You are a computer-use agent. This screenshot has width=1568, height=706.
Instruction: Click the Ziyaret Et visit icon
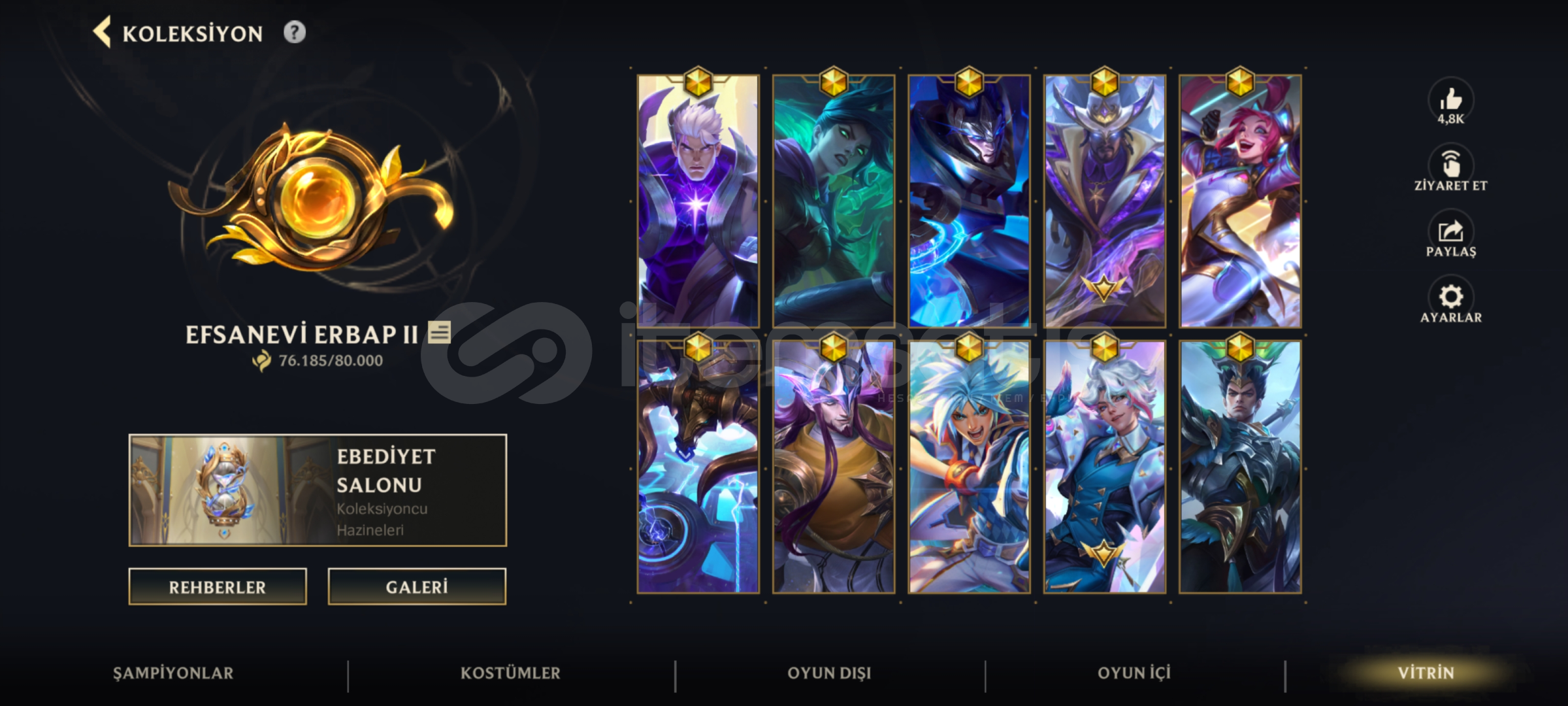[1450, 165]
